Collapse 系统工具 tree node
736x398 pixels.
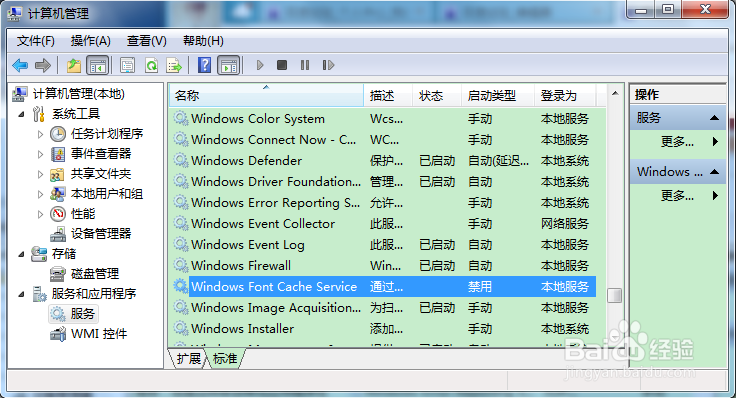22,114
